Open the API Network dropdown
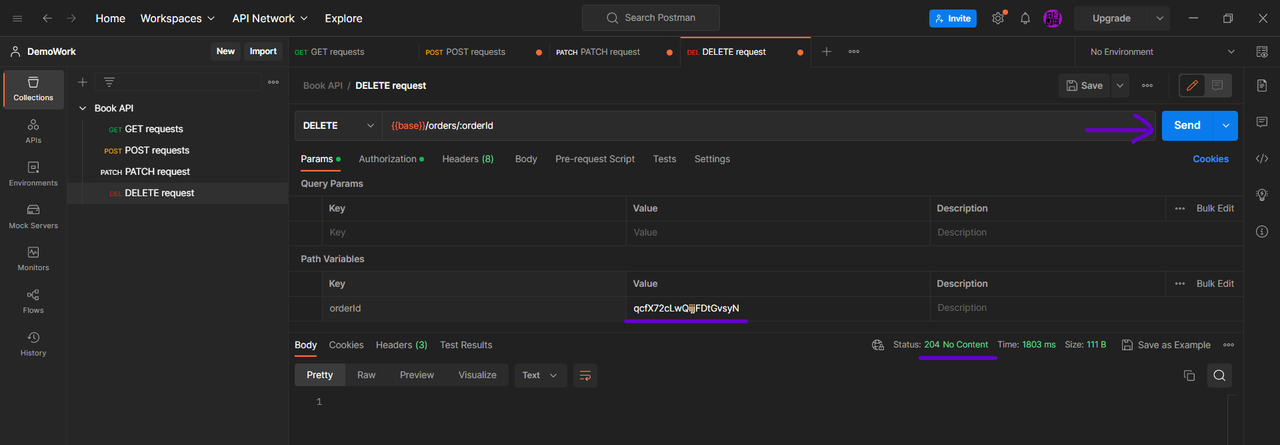Viewport: 1280px width, 445px height. click(269, 18)
